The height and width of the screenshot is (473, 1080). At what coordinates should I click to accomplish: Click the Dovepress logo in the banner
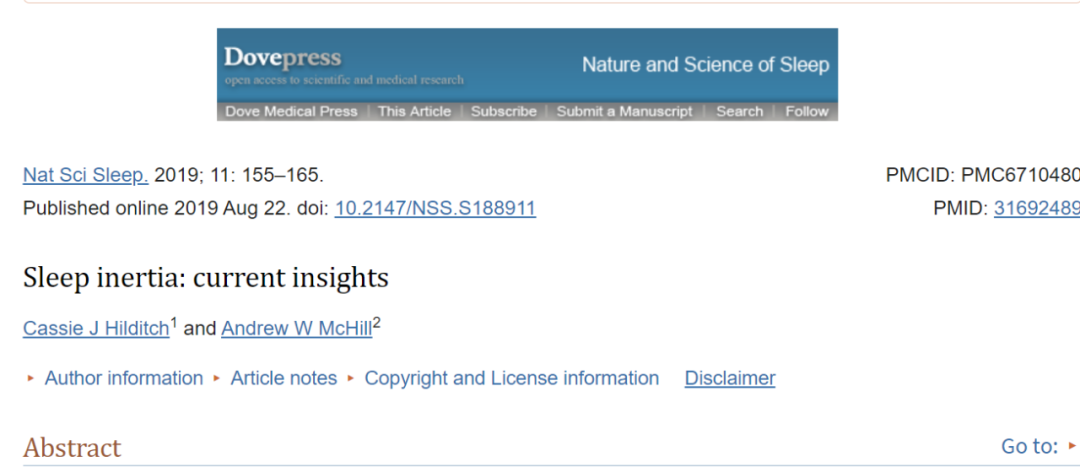[x=282, y=57]
